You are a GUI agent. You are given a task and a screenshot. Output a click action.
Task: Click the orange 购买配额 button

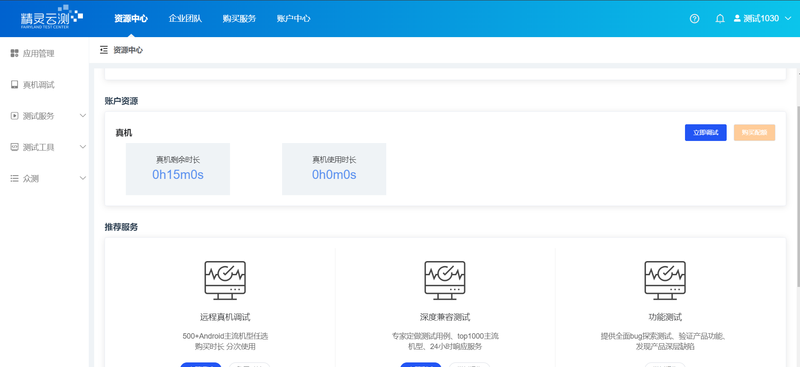click(754, 133)
